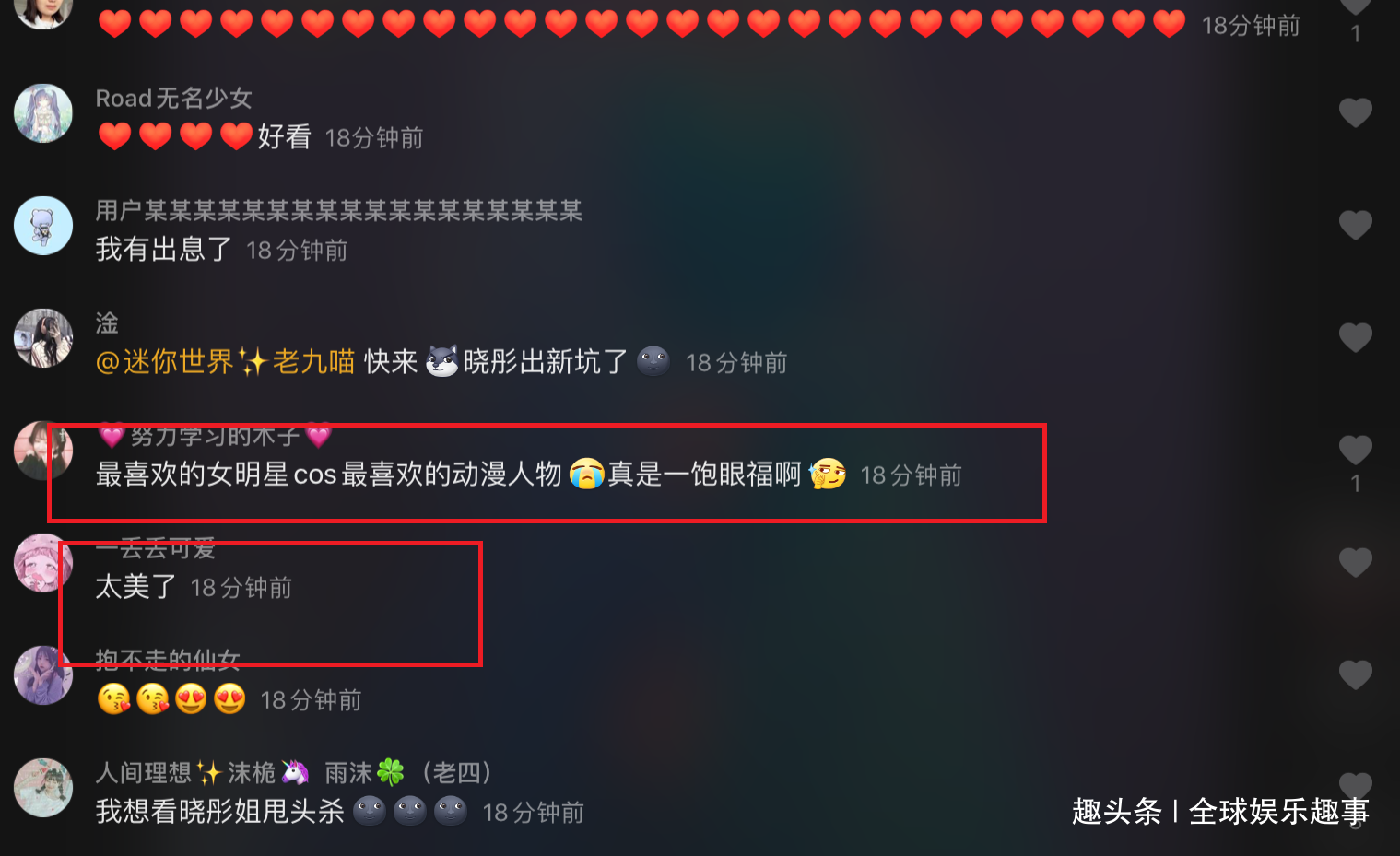Tap heart next to 晓彤出新坑了 comment
Screen dimensions: 1400x856
pos(1355,338)
